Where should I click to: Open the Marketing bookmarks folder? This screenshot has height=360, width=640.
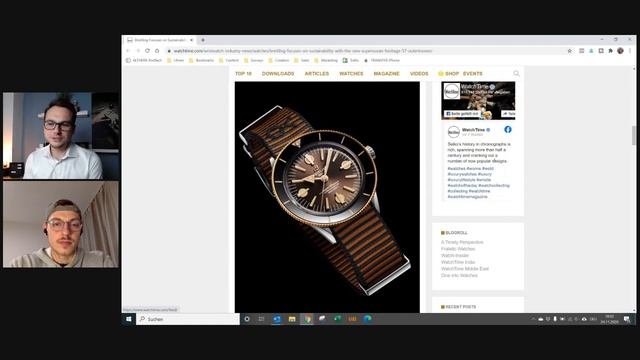(326, 60)
